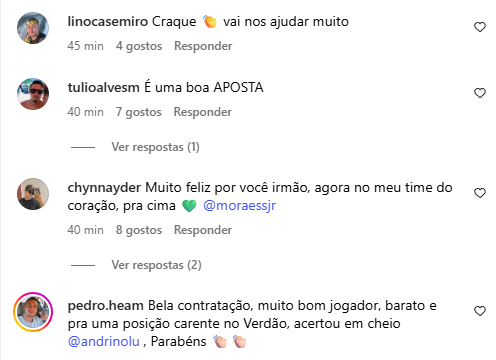
Task: View who liked via '8 gostos'
Action: pyautogui.click(x=139, y=230)
